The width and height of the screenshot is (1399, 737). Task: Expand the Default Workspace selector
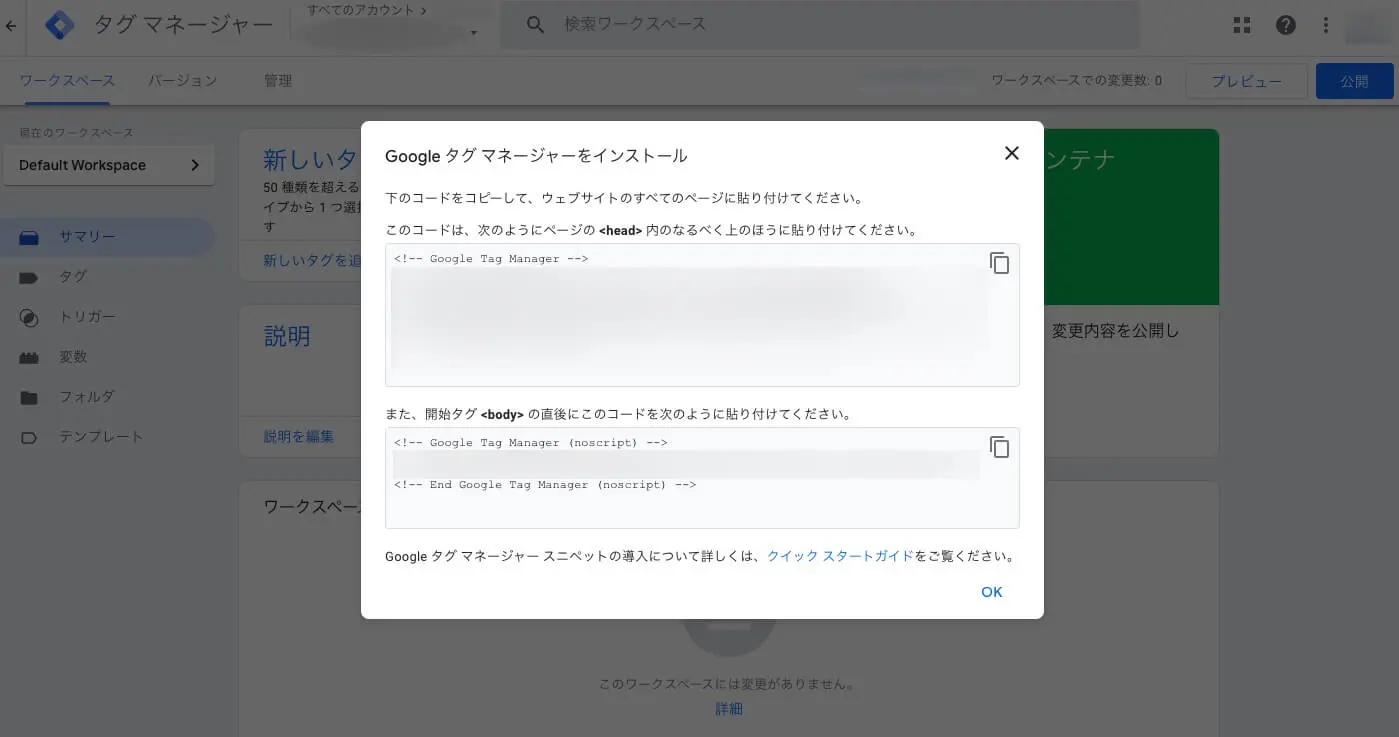pyautogui.click(x=109, y=165)
